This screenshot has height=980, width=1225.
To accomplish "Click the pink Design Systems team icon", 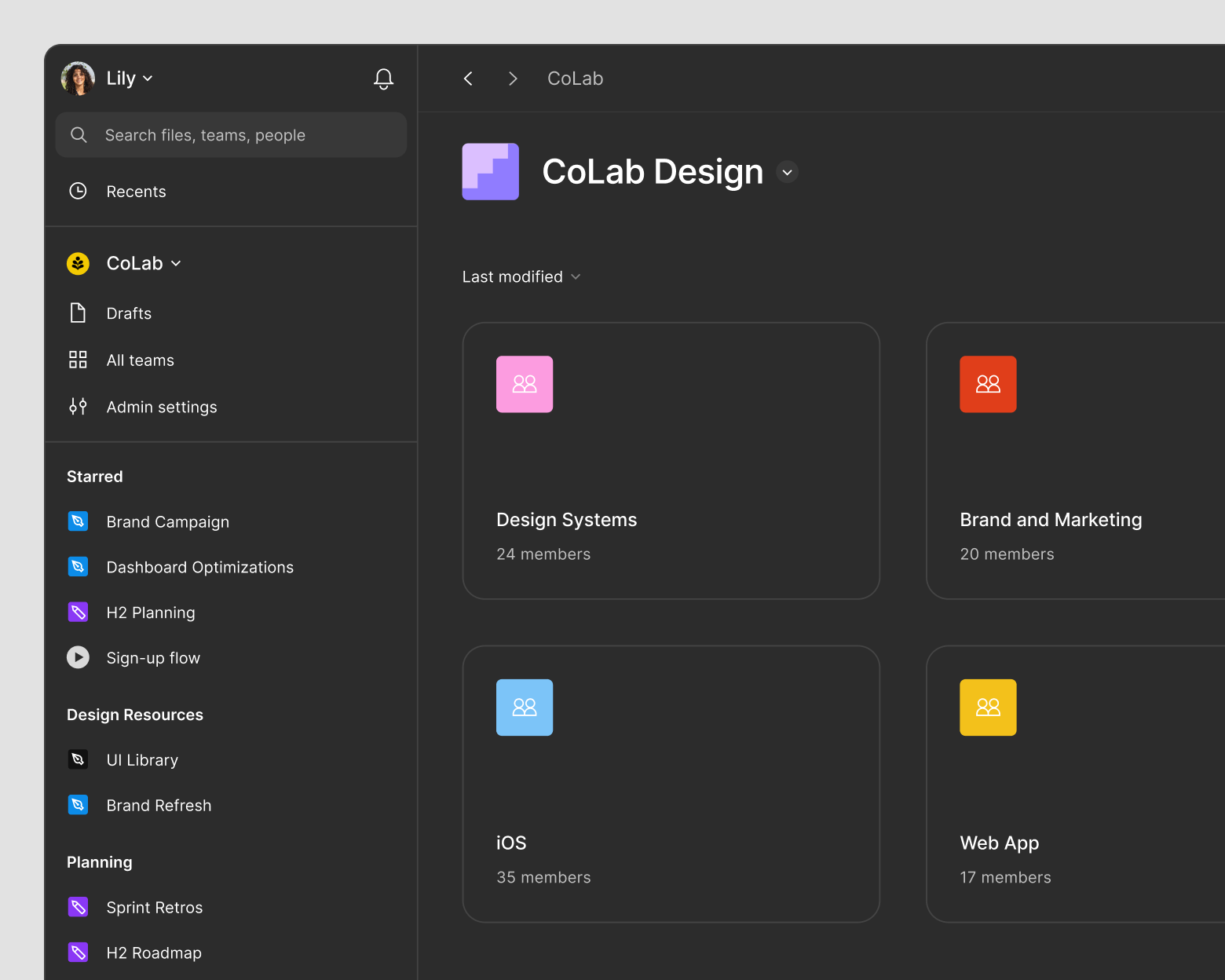I will [524, 384].
